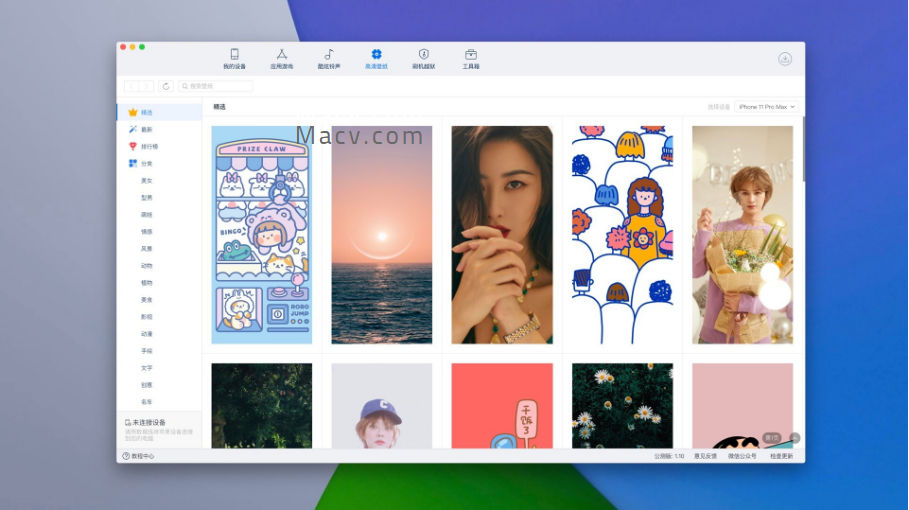Open the person holding flower bouquet wallpaper
The width and height of the screenshot is (909, 510).
pyautogui.click(x=743, y=235)
